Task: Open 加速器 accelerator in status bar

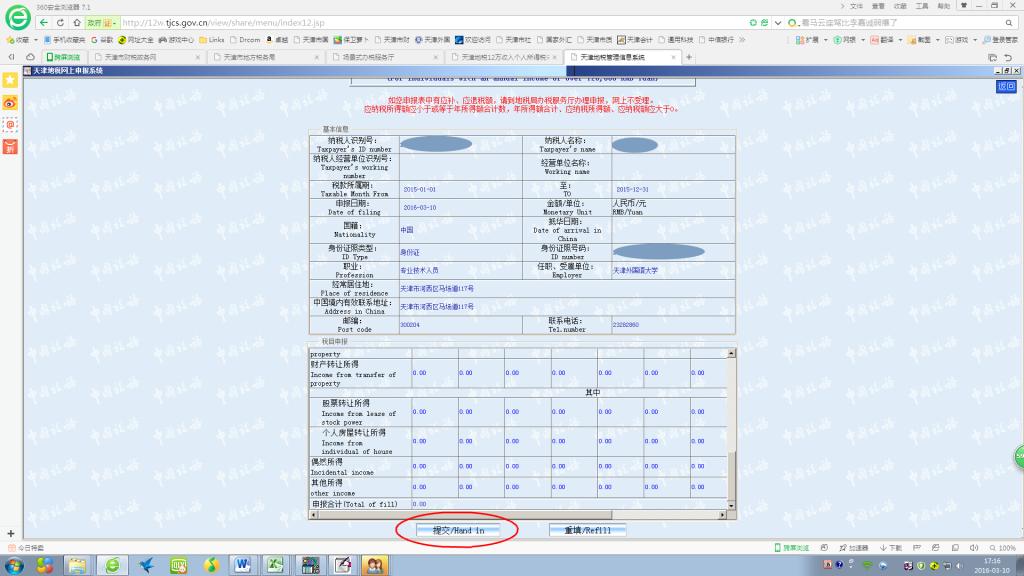Action: 854,548
